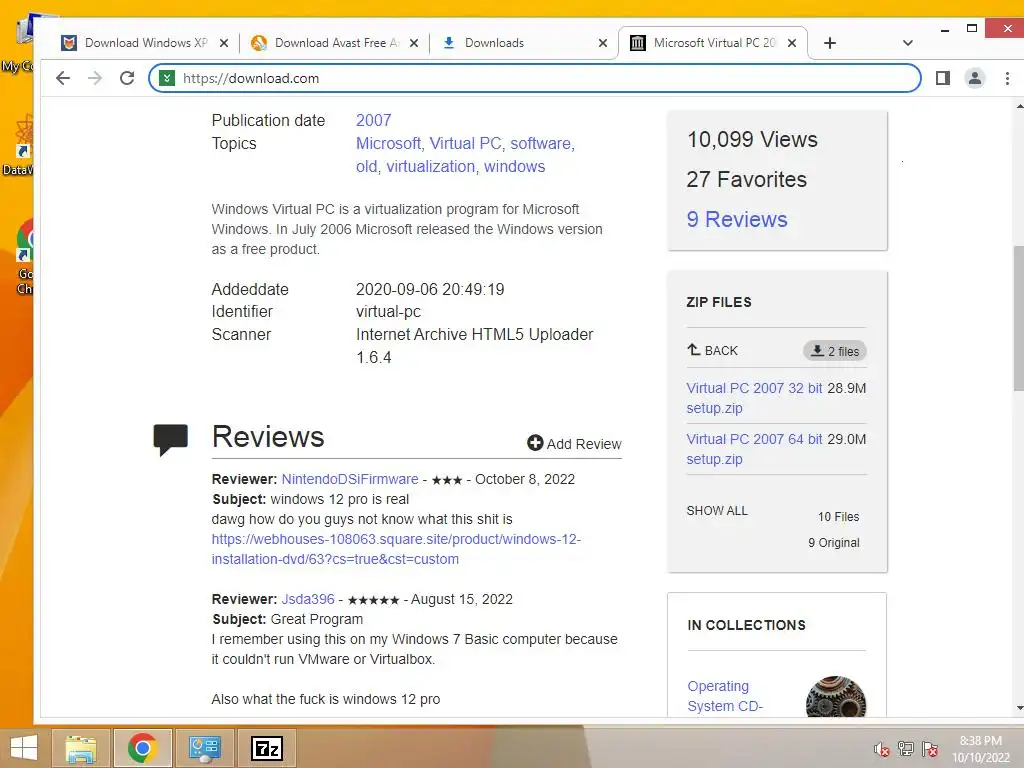Open the software topic link
This screenshot has height=768, width=1024.
click(540, 144)
